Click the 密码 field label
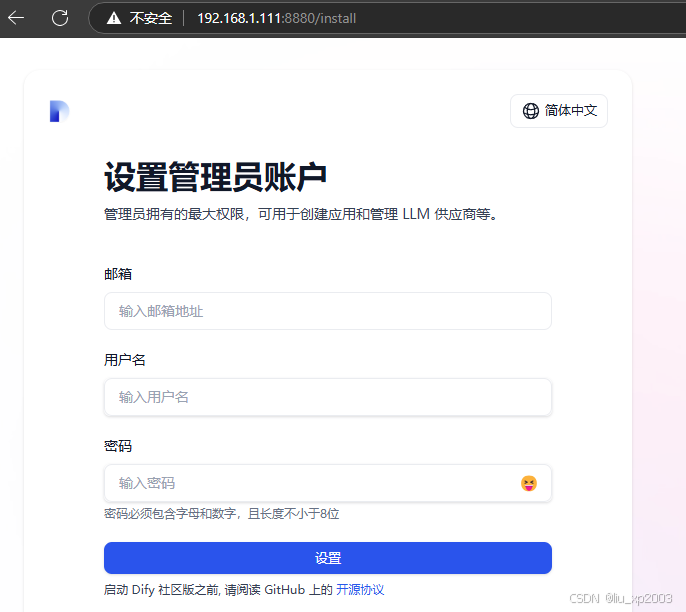686x612 pixels. click(x=118, y=446)
